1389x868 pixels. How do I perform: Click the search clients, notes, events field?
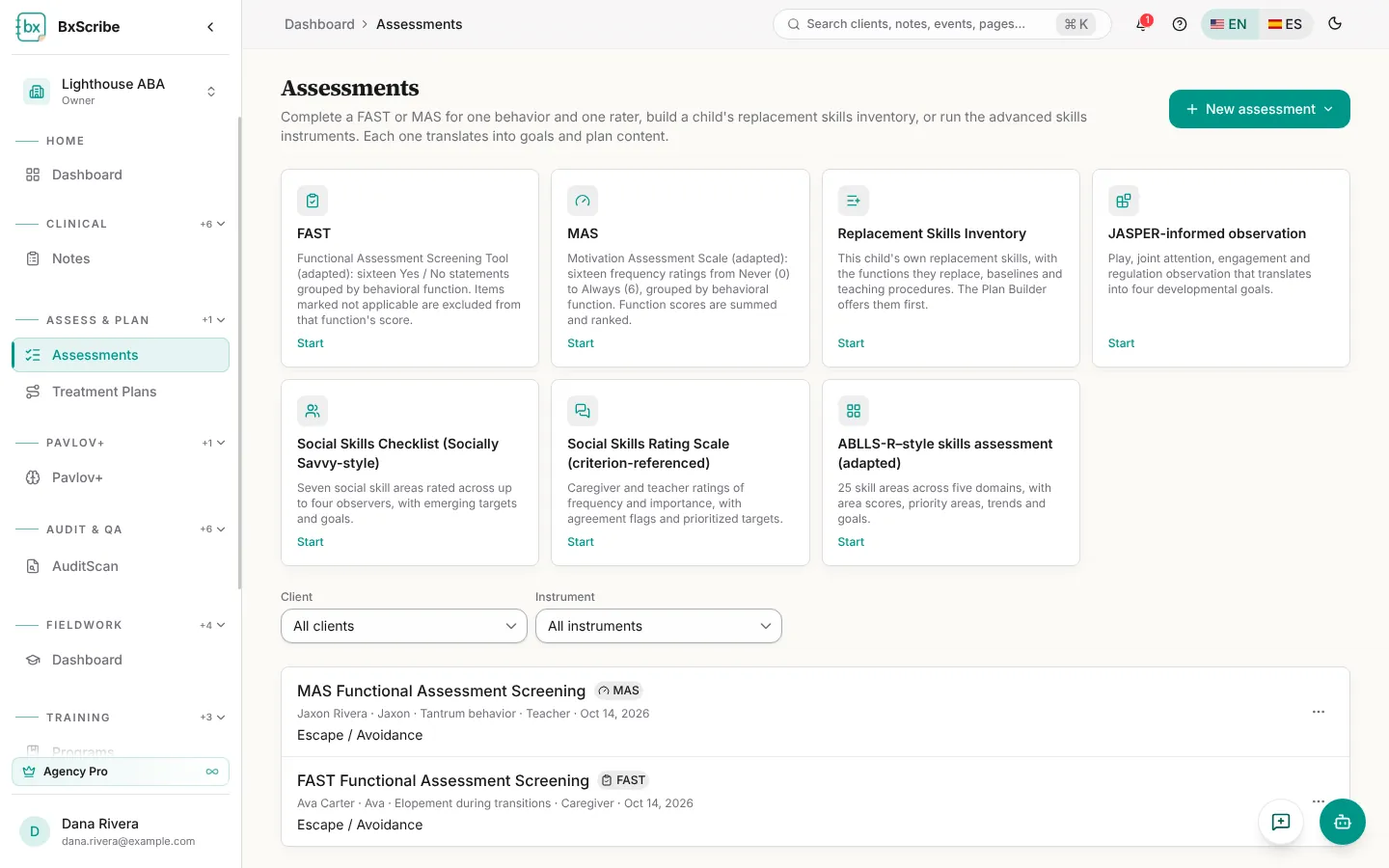pyautogui.click(x=942, y=24)
